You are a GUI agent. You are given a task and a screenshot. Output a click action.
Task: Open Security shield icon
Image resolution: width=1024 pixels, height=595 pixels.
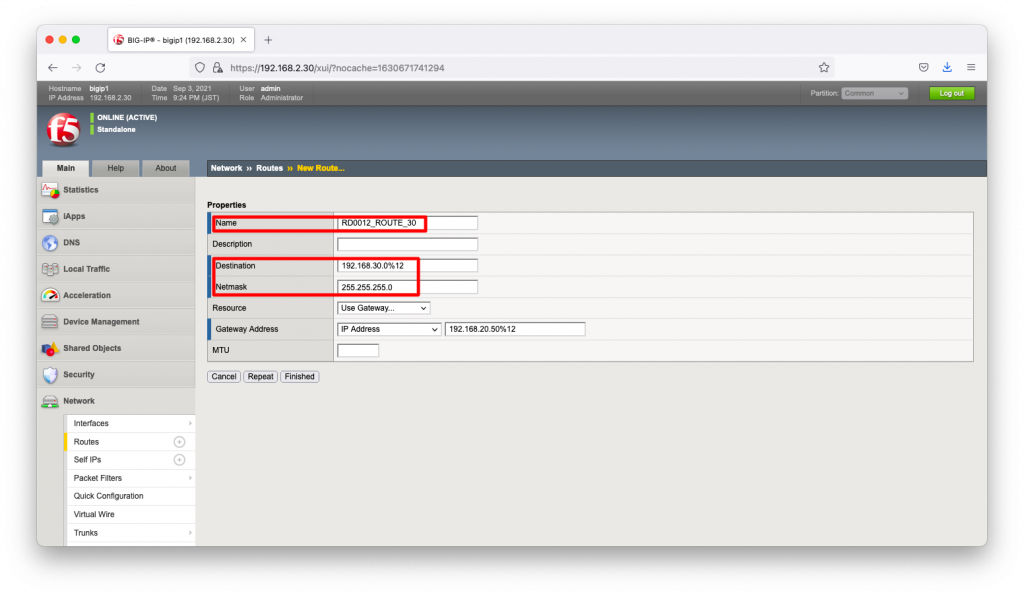(x=50, y=375)
